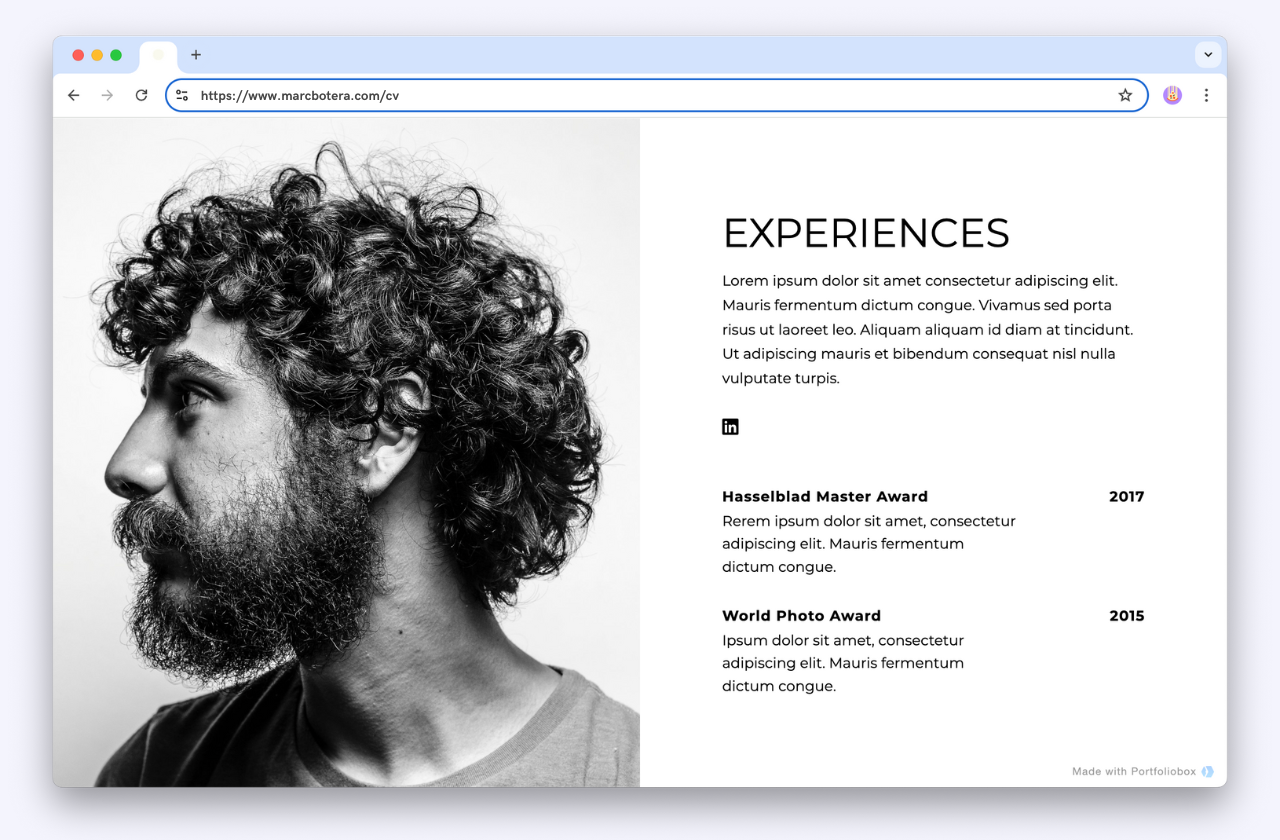Open Marc Botera's LinkedIn profile icon
This screenshot has height=840, width=1280.
tap(730, 426)
